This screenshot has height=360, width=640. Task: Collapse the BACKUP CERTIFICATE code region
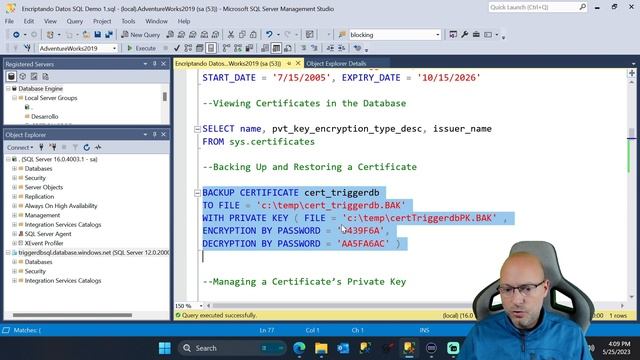[197, 193]
